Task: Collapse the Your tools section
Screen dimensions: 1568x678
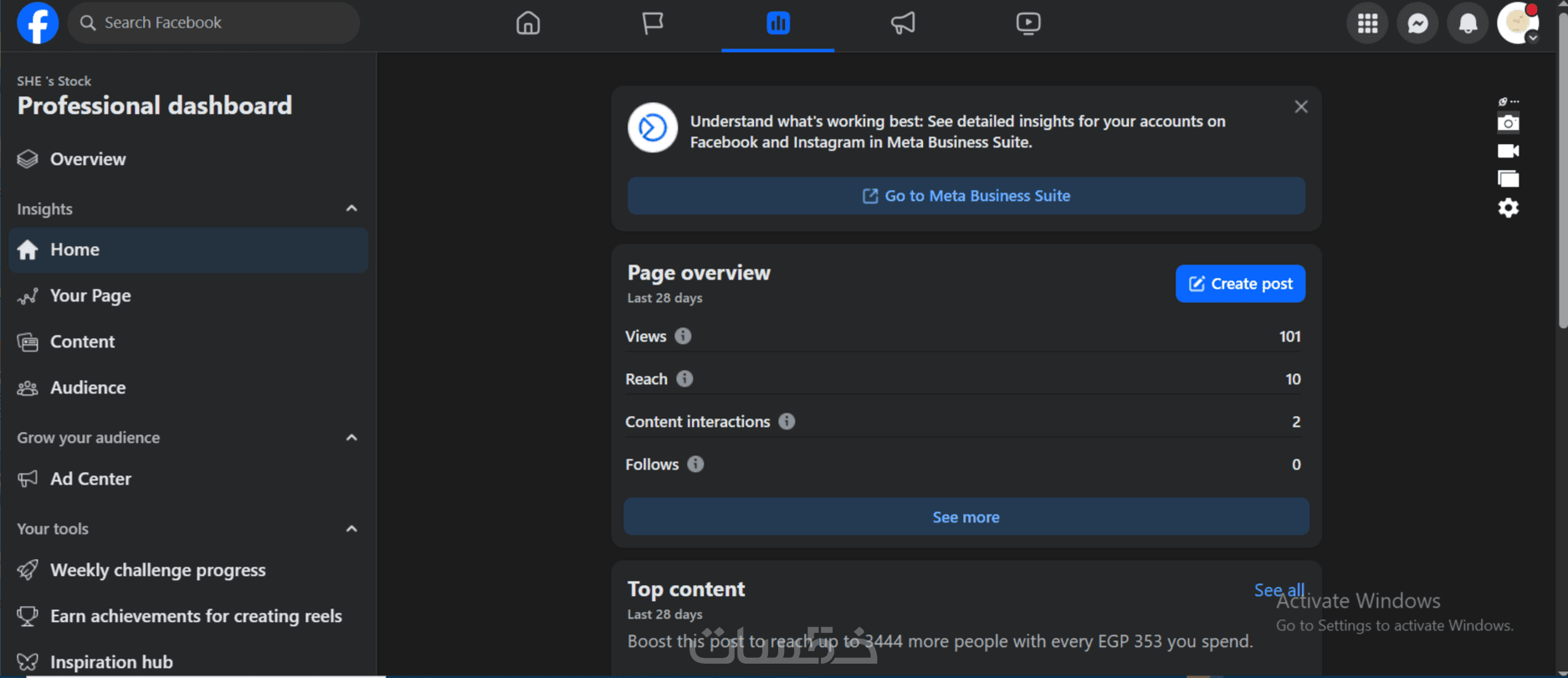Action: (x=351, y=529)
